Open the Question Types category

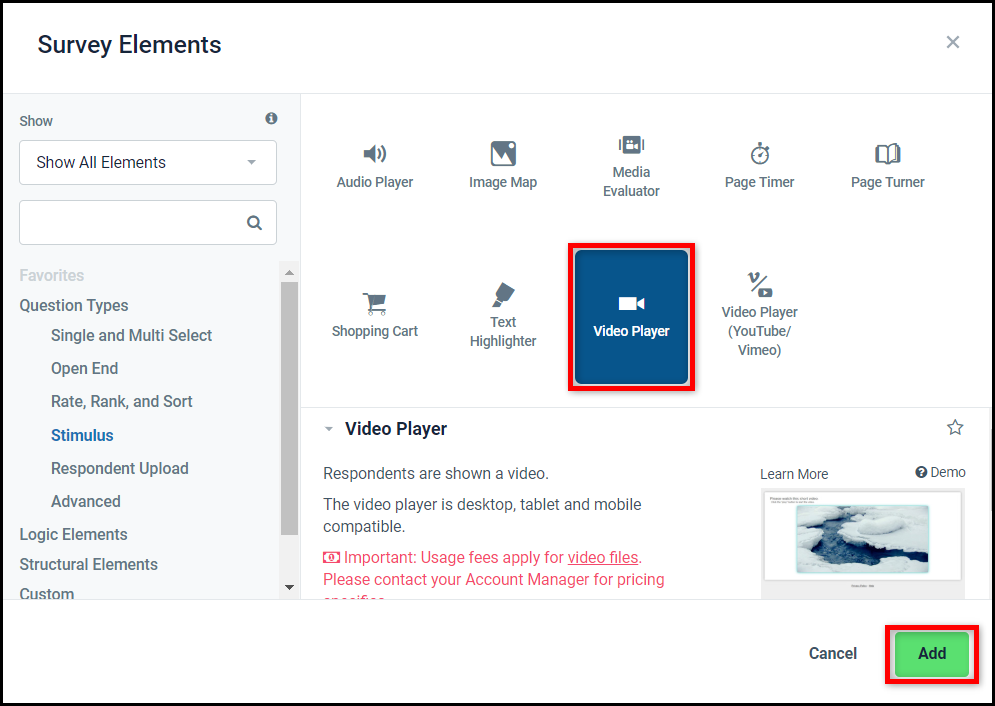click(x=74, y=305)
